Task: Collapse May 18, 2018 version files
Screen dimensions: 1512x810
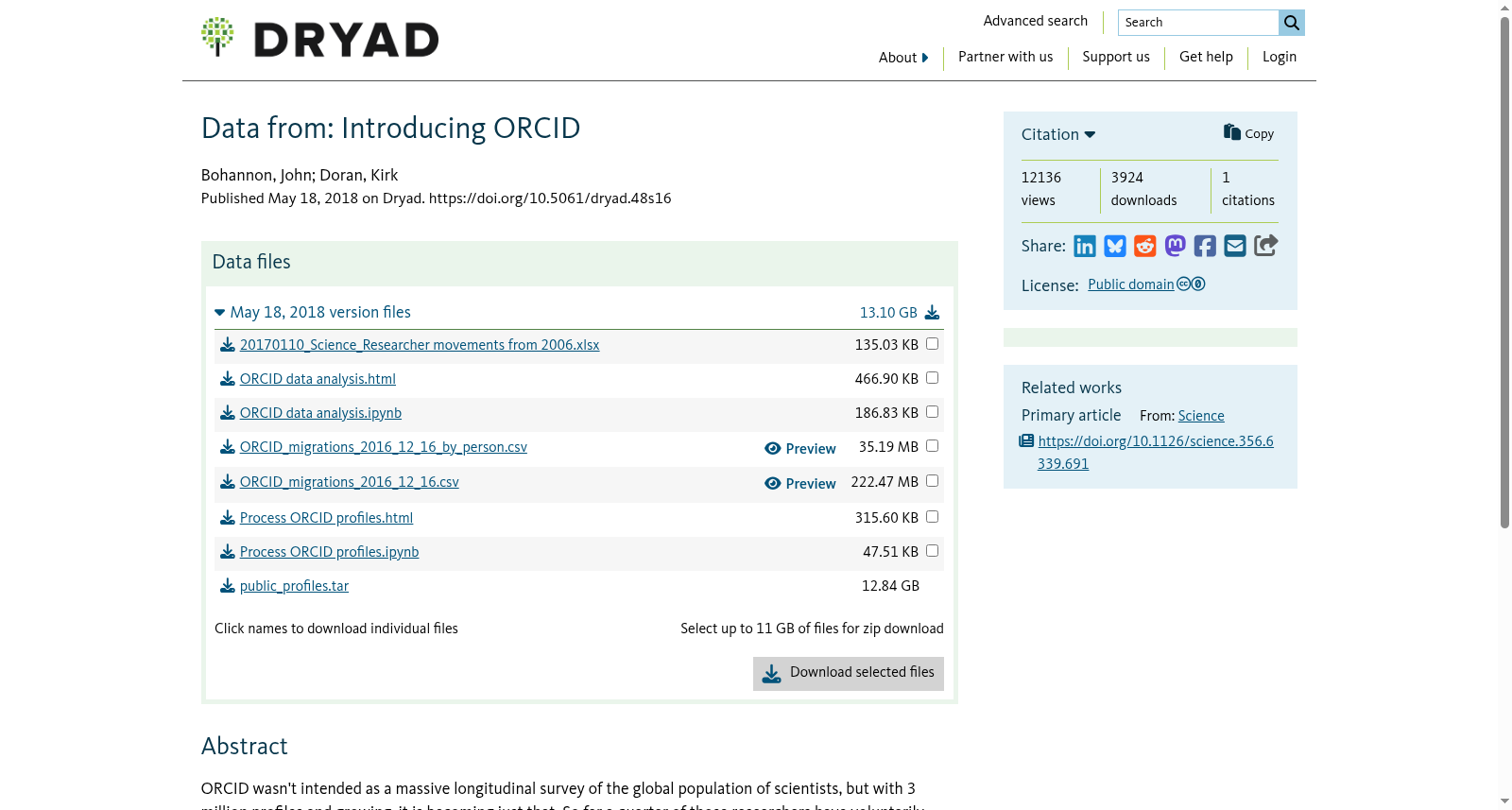Action: point(313,313)
